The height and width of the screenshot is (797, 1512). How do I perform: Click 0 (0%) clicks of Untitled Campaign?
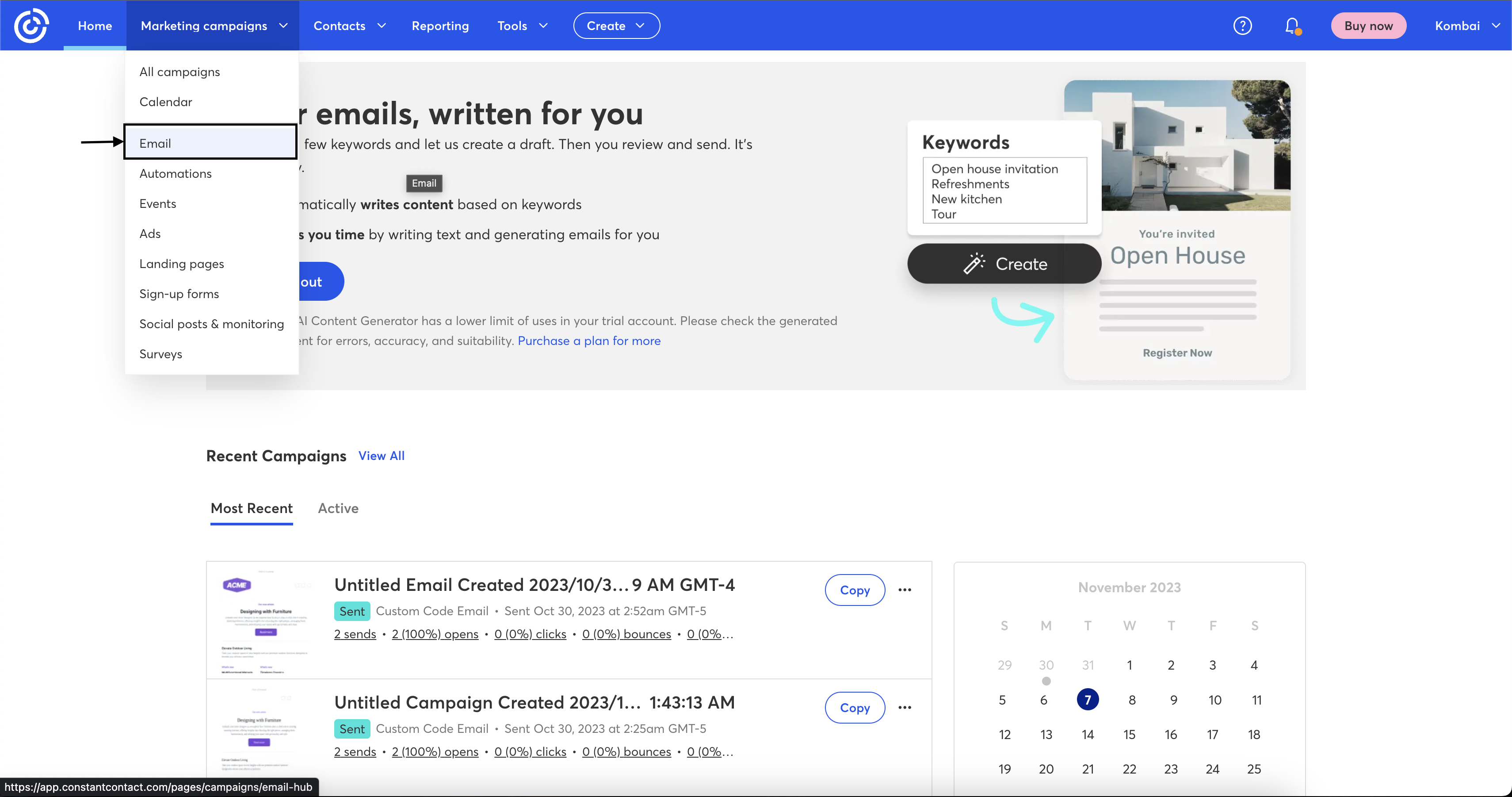pyautogui.click(x=530, y=752)
